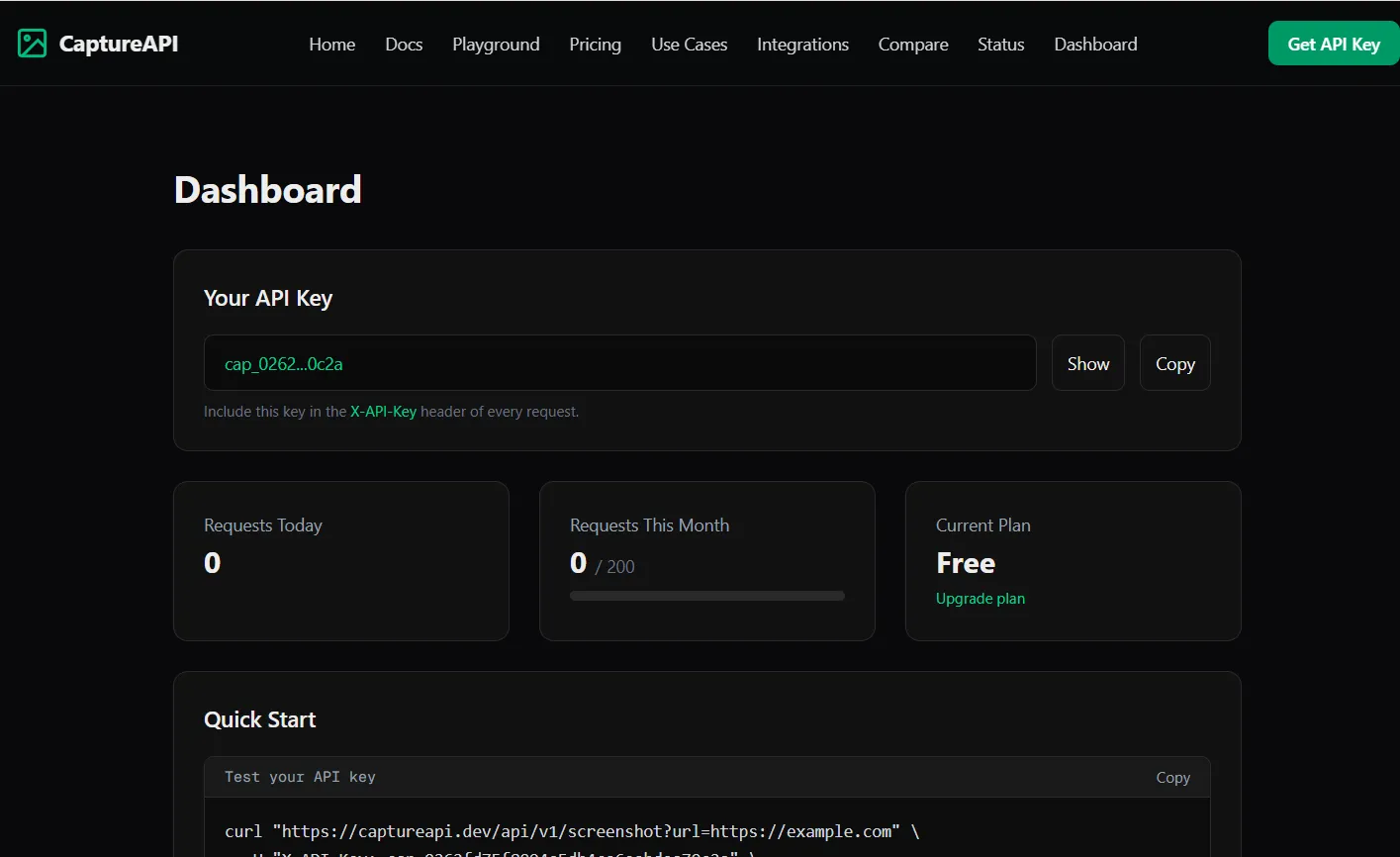
Task: Click the Current Plan label
Action: point(983,525)
